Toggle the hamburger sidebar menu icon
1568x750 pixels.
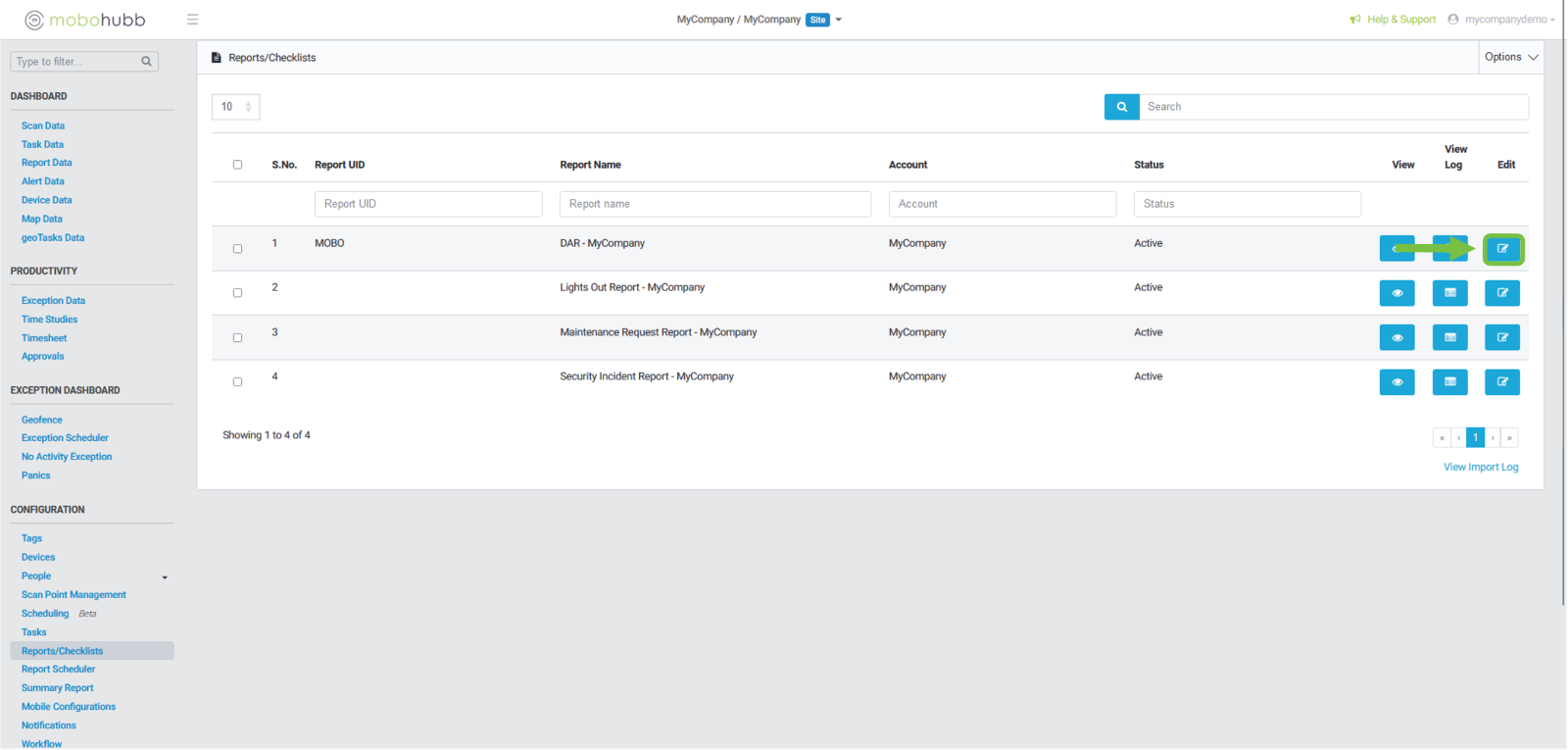[x=192, y=20]
